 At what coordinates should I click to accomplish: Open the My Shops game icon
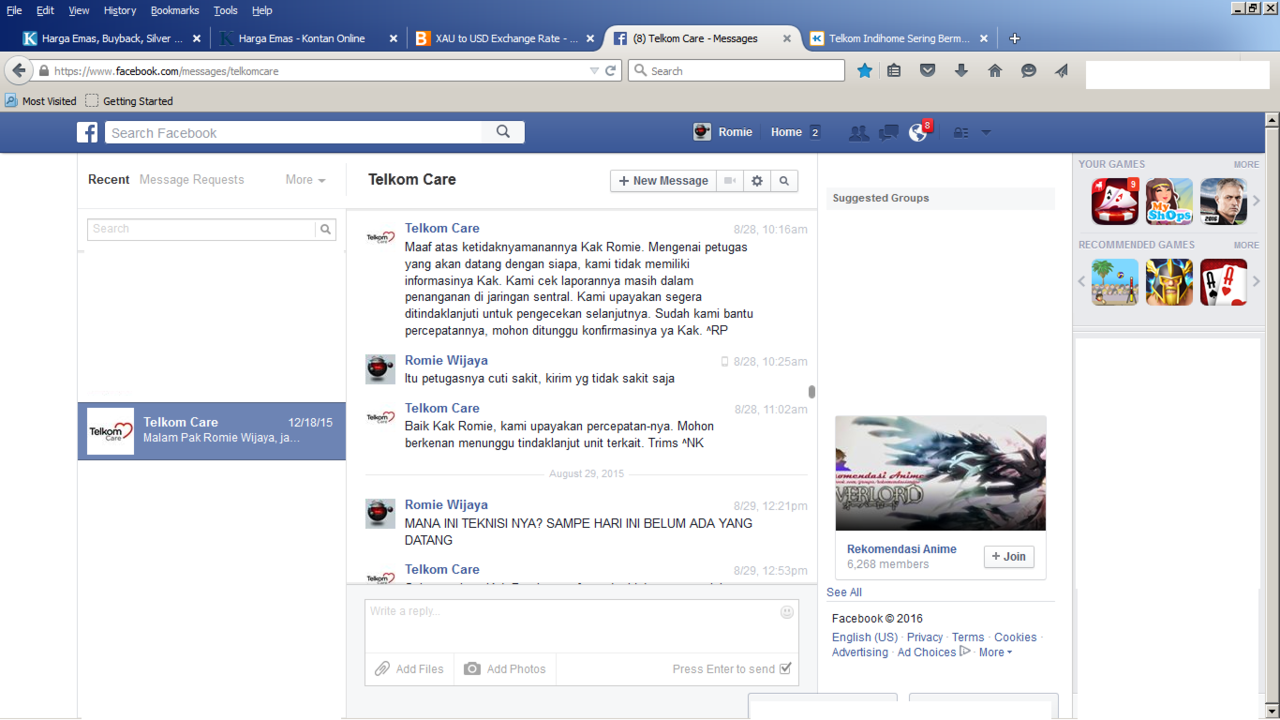click(1169, 201)
